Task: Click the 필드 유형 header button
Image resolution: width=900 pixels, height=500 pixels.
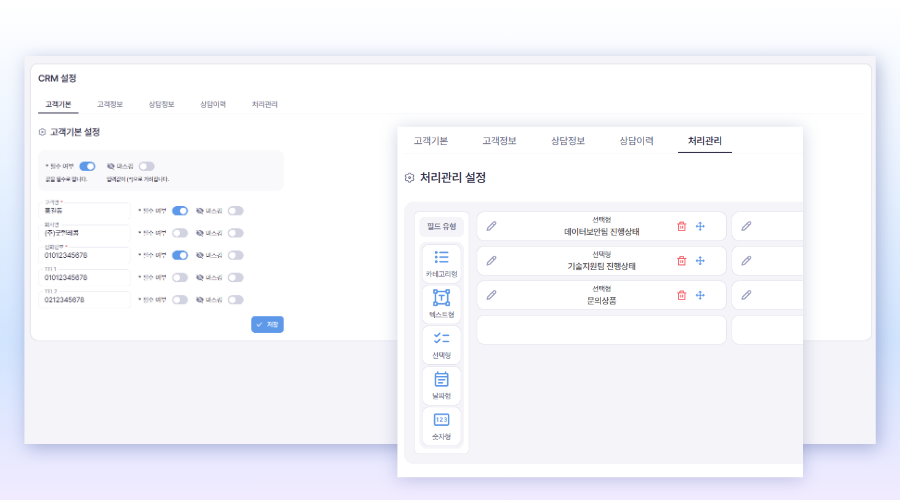Action: coord(441,226)
